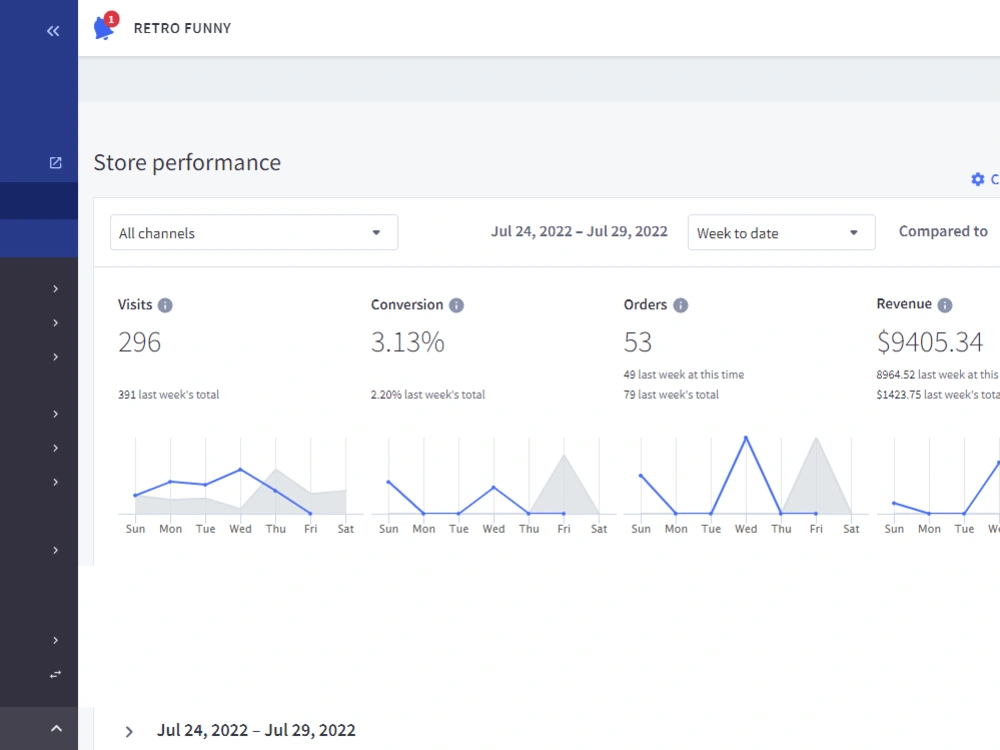The height and width of the screenshot is (750, 1000).
Task: Click the info icon next to Visits
Action: [x=165, y=305]
